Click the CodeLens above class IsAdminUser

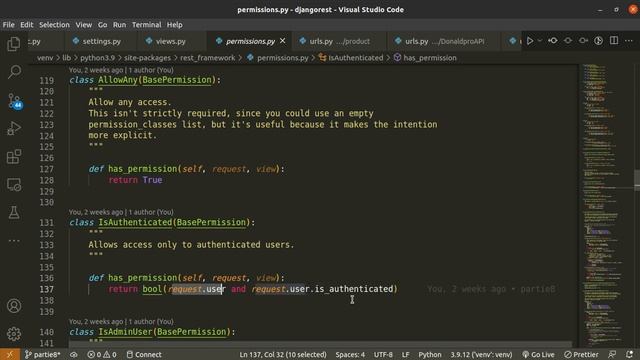[121, 322]
